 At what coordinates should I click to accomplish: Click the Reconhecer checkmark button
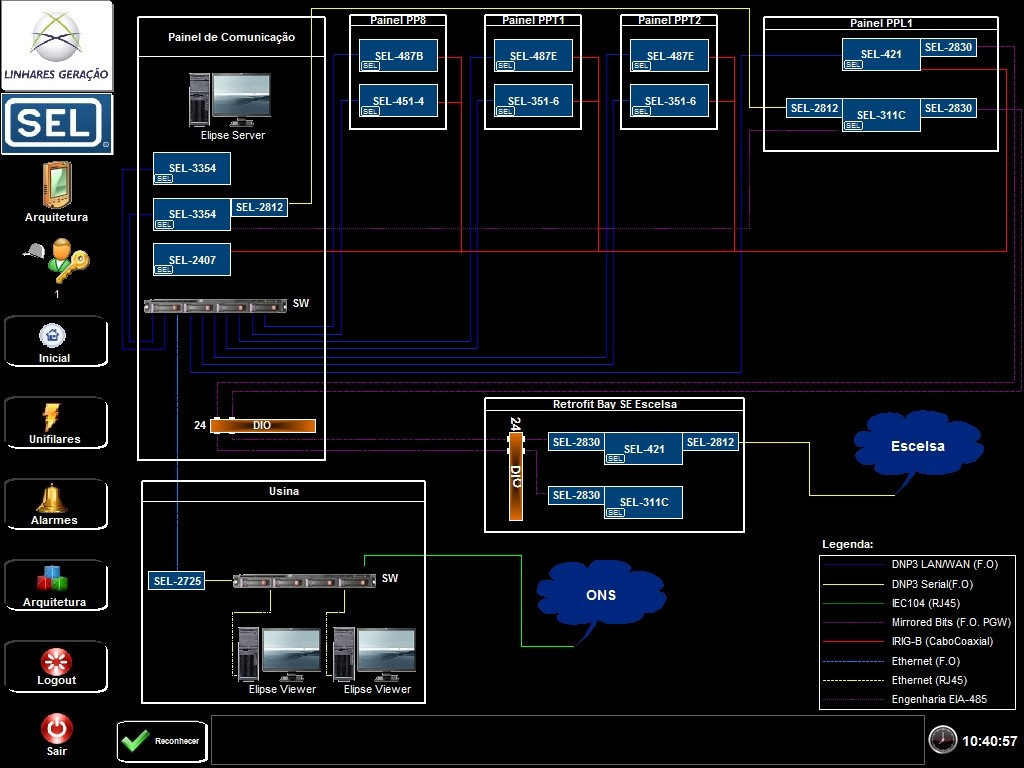[x=162, y=741]
